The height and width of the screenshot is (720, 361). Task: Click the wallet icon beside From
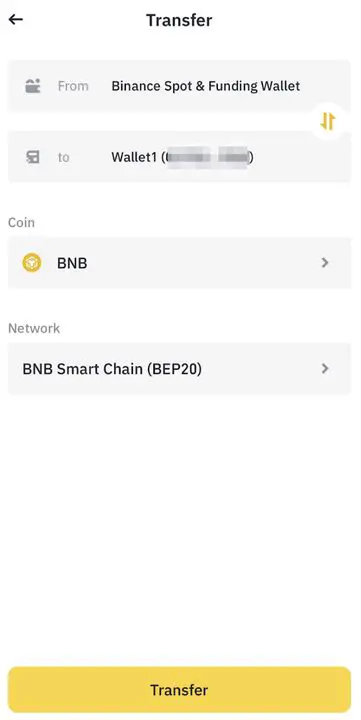coord(33,86)
